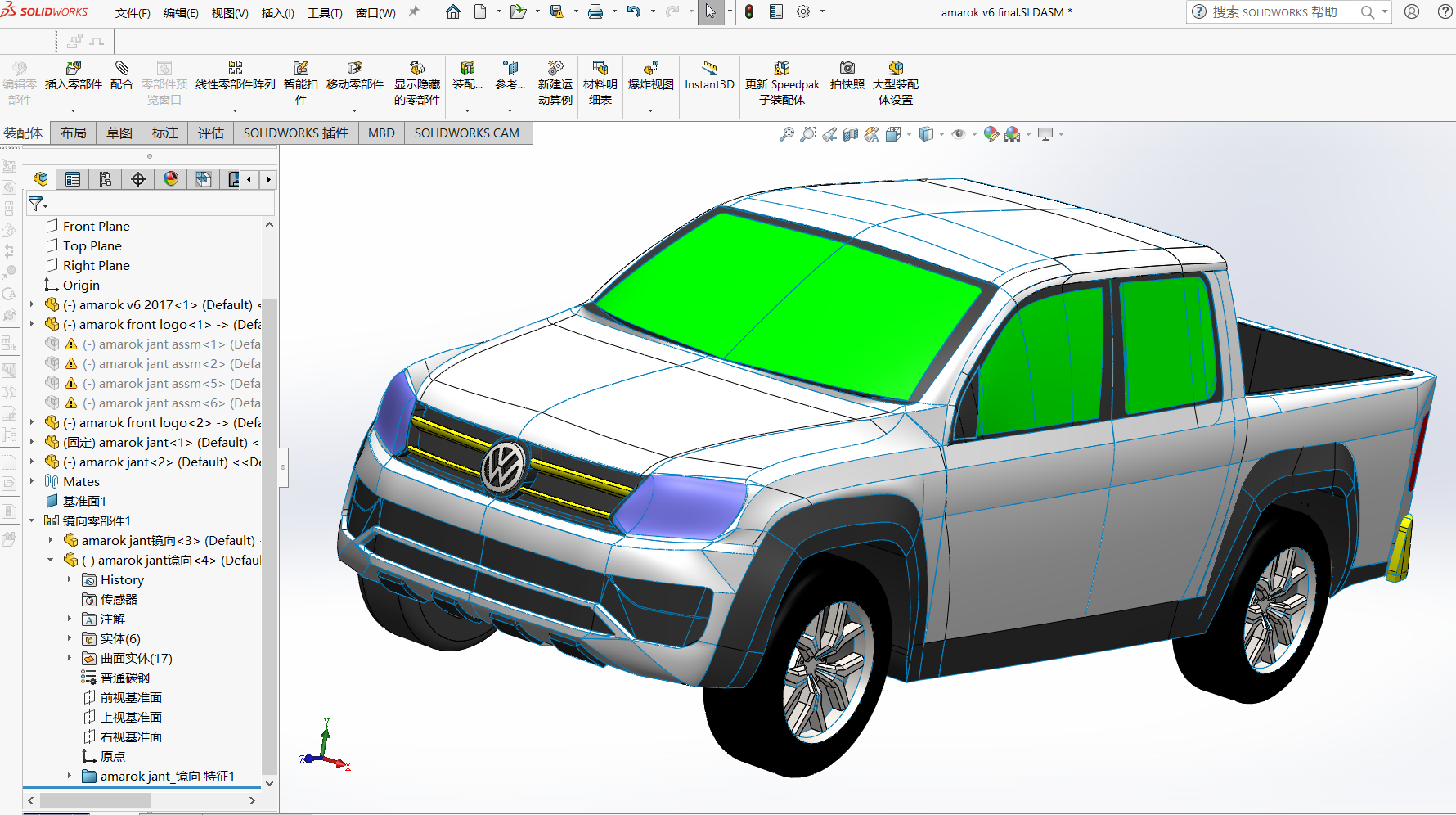Create a new document

pos(480,11)
